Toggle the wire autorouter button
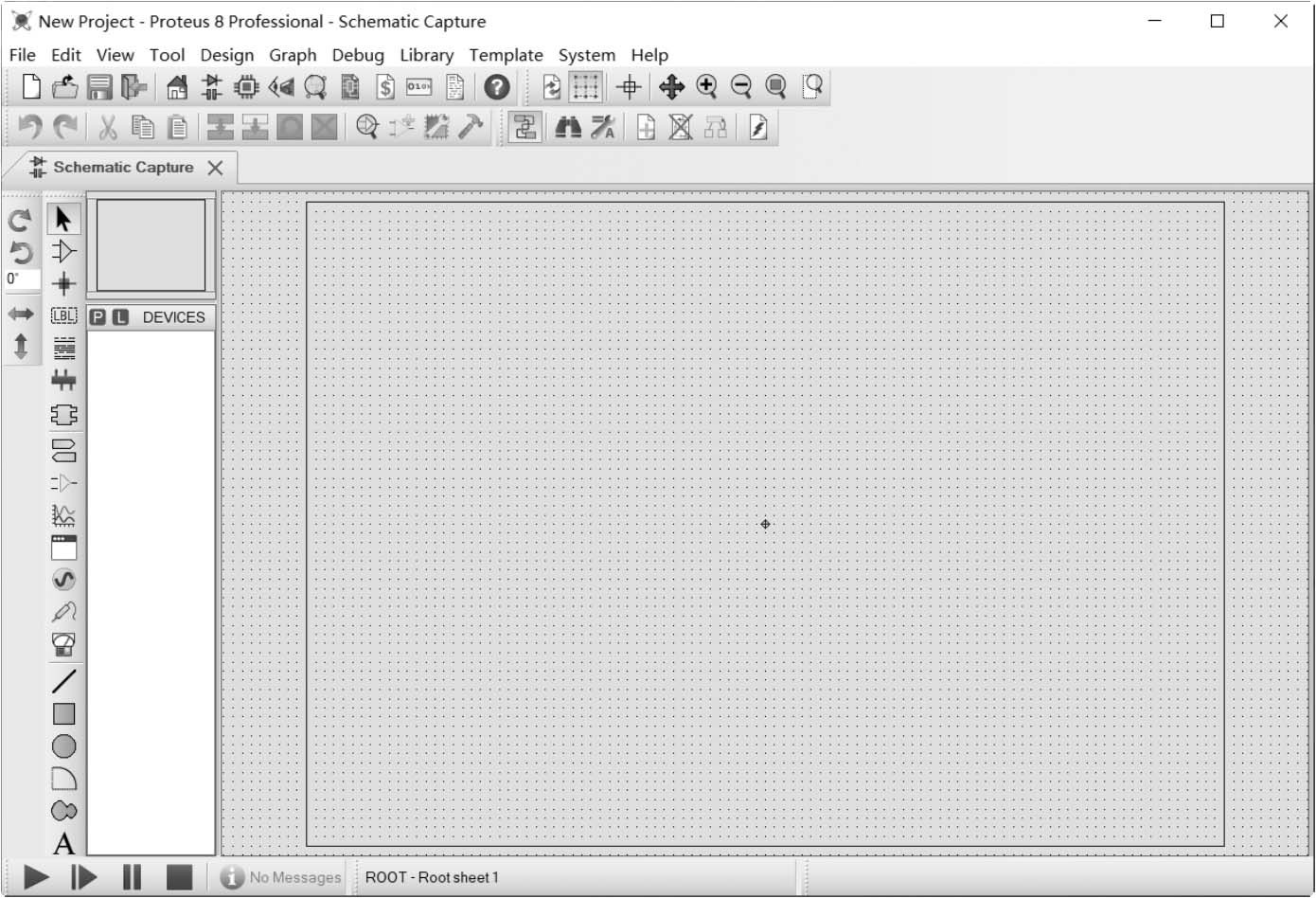 [525, 126]
